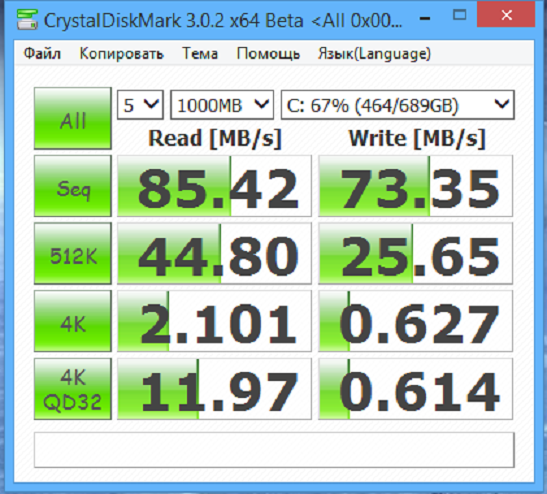This screenshot has width=547, height=494.
Task: Open the Тема menu
Action: [x=200, y=54]
